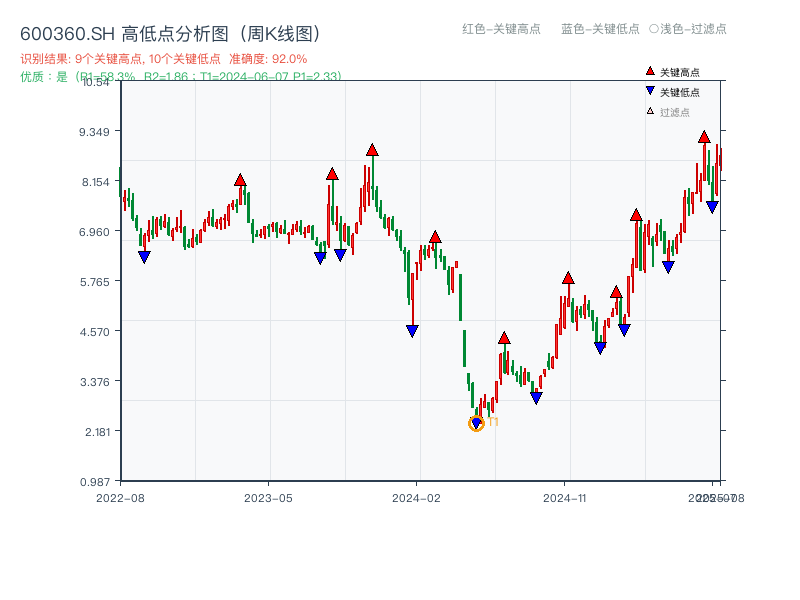800x600 pixels.
Task: Click the blue low-point marker near 2022-08
Action: point(144,257)
